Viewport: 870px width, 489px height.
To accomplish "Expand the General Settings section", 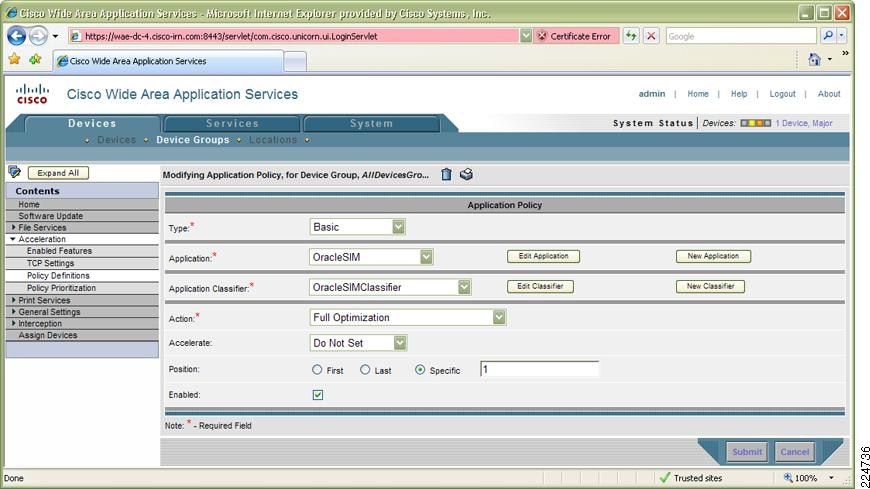I will (x=13, y=311).
